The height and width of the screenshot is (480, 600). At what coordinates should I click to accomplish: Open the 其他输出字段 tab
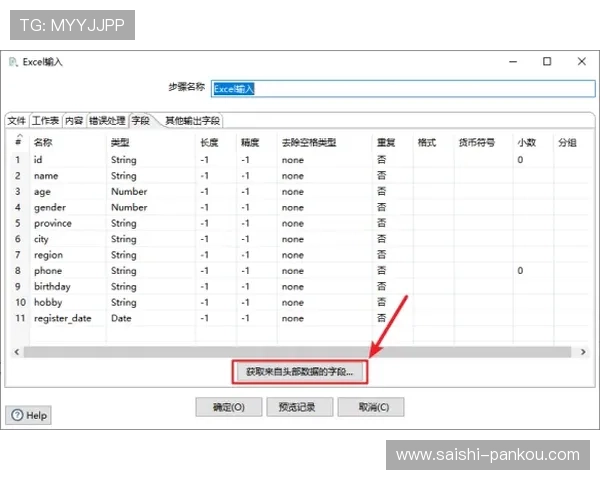(x=192, y=121)
